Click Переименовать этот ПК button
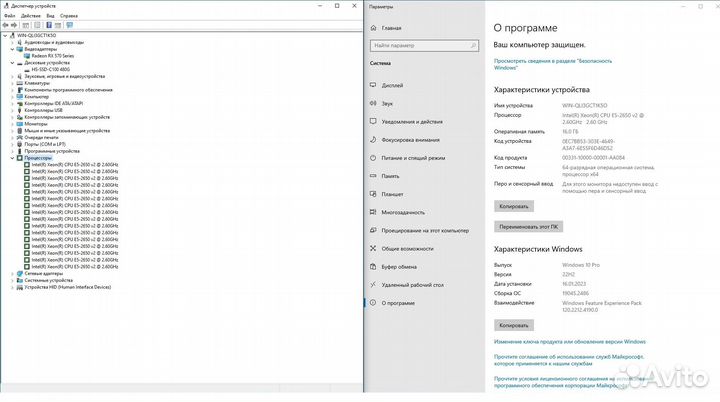 (529, 227)
